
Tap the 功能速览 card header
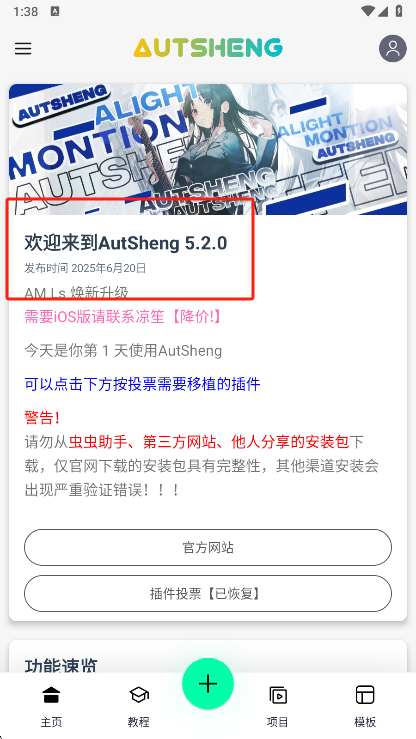coord(61,665)
